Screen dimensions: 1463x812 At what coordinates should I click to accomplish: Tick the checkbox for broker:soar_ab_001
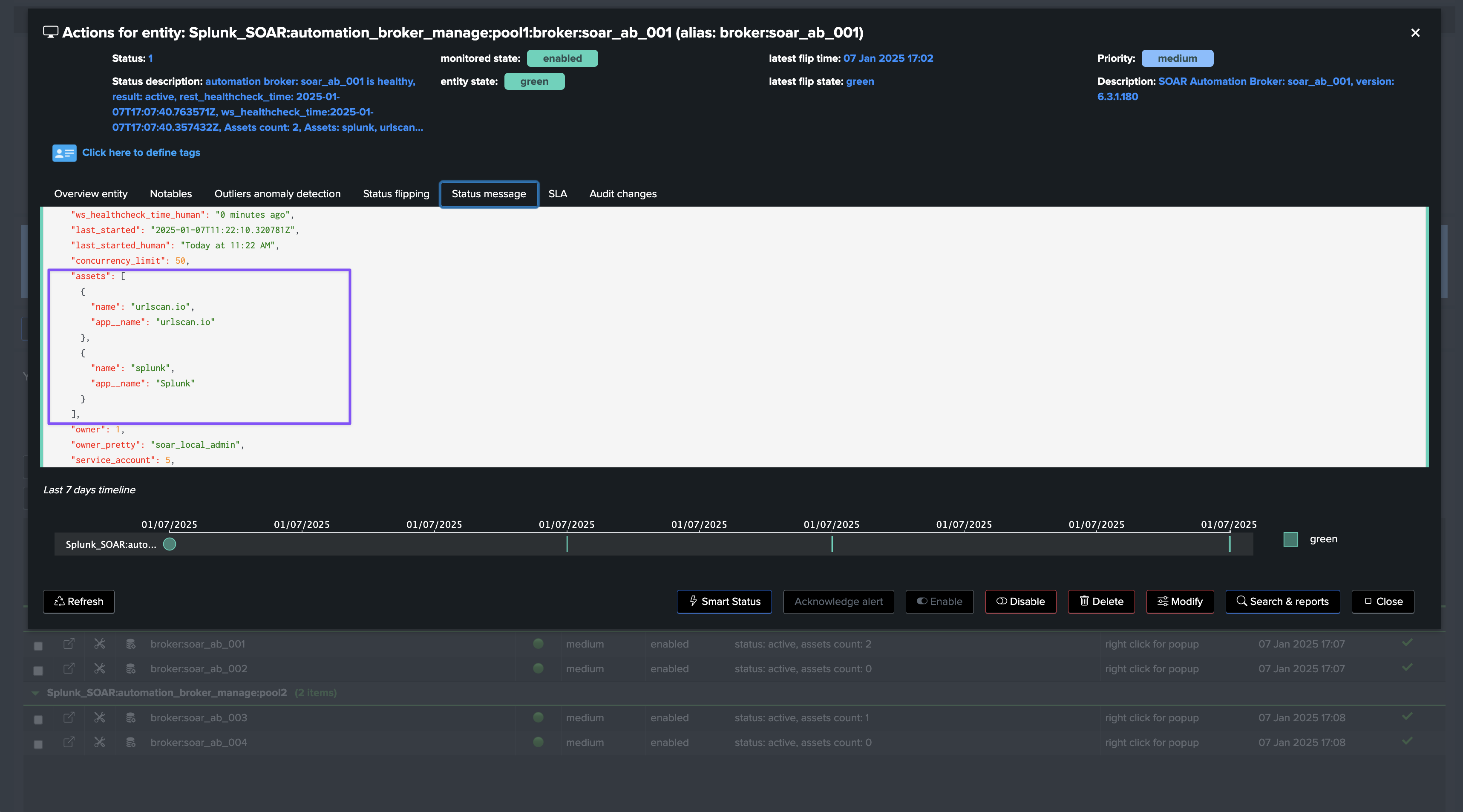pyautogui.click(x=38, y=645)
